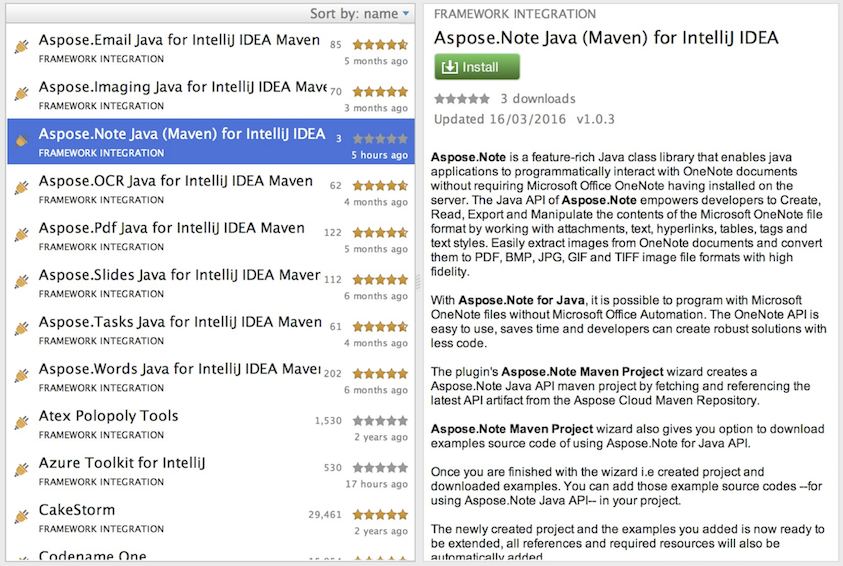Viewport: 843px width, 566px height.
Task: Click the version label v1.0.3
Action: coord(595,119)
